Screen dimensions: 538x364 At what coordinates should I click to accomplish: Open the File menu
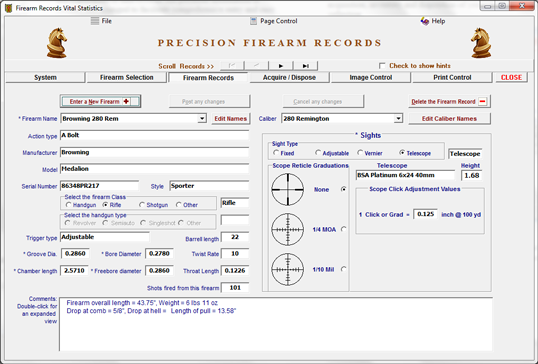click(106, 21)
